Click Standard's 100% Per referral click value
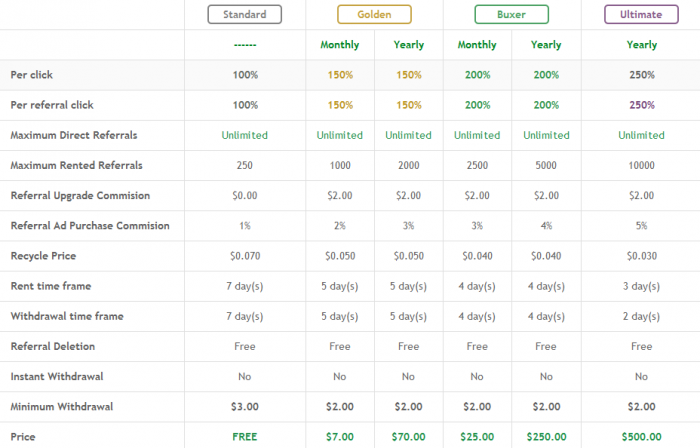 245,105
